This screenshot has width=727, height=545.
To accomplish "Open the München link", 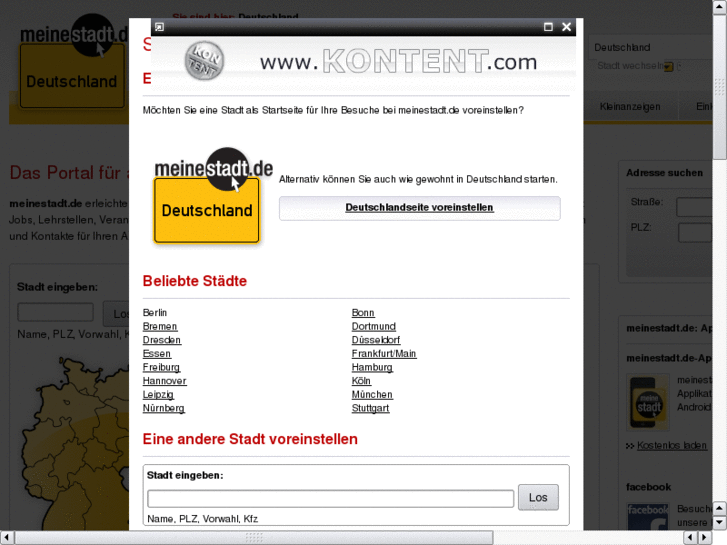I will 372,395.
